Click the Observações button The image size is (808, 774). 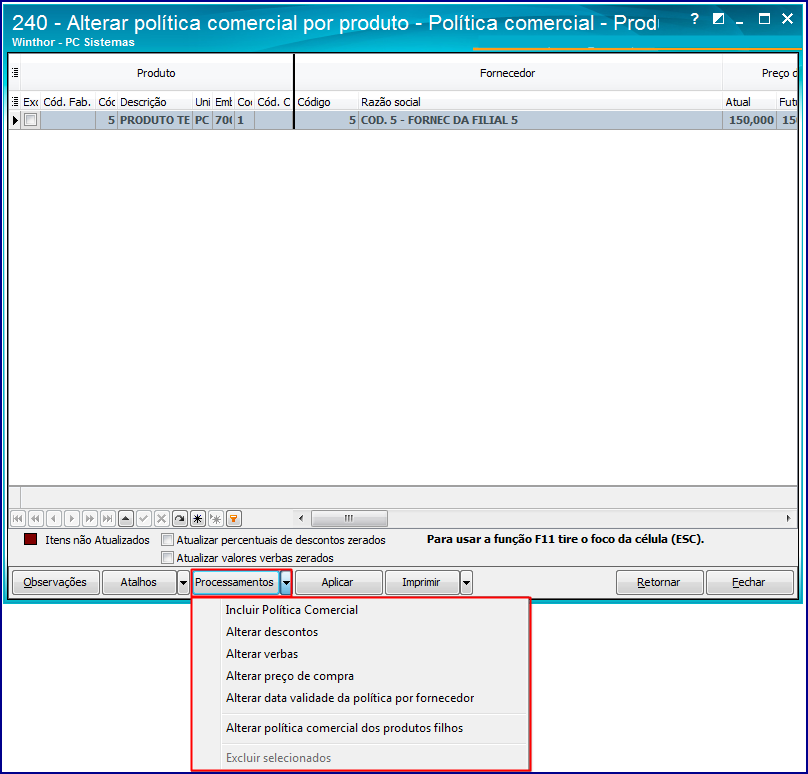coord(55,582)
